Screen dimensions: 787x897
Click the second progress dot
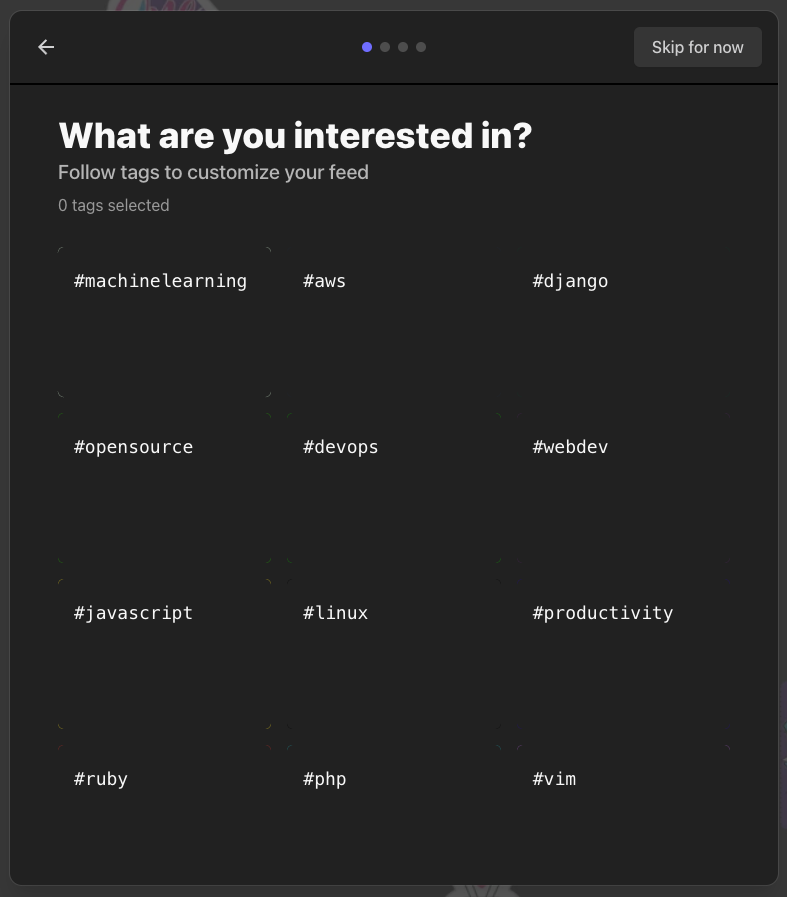[x=385, y=47]
